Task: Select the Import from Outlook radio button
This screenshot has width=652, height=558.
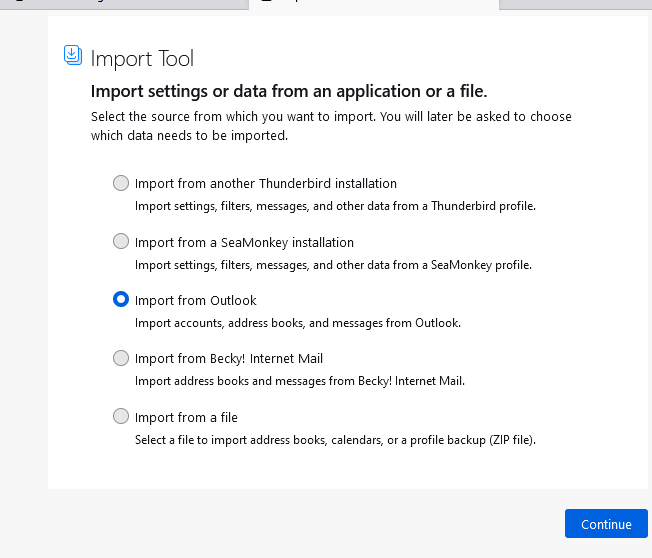Action: 121,299
